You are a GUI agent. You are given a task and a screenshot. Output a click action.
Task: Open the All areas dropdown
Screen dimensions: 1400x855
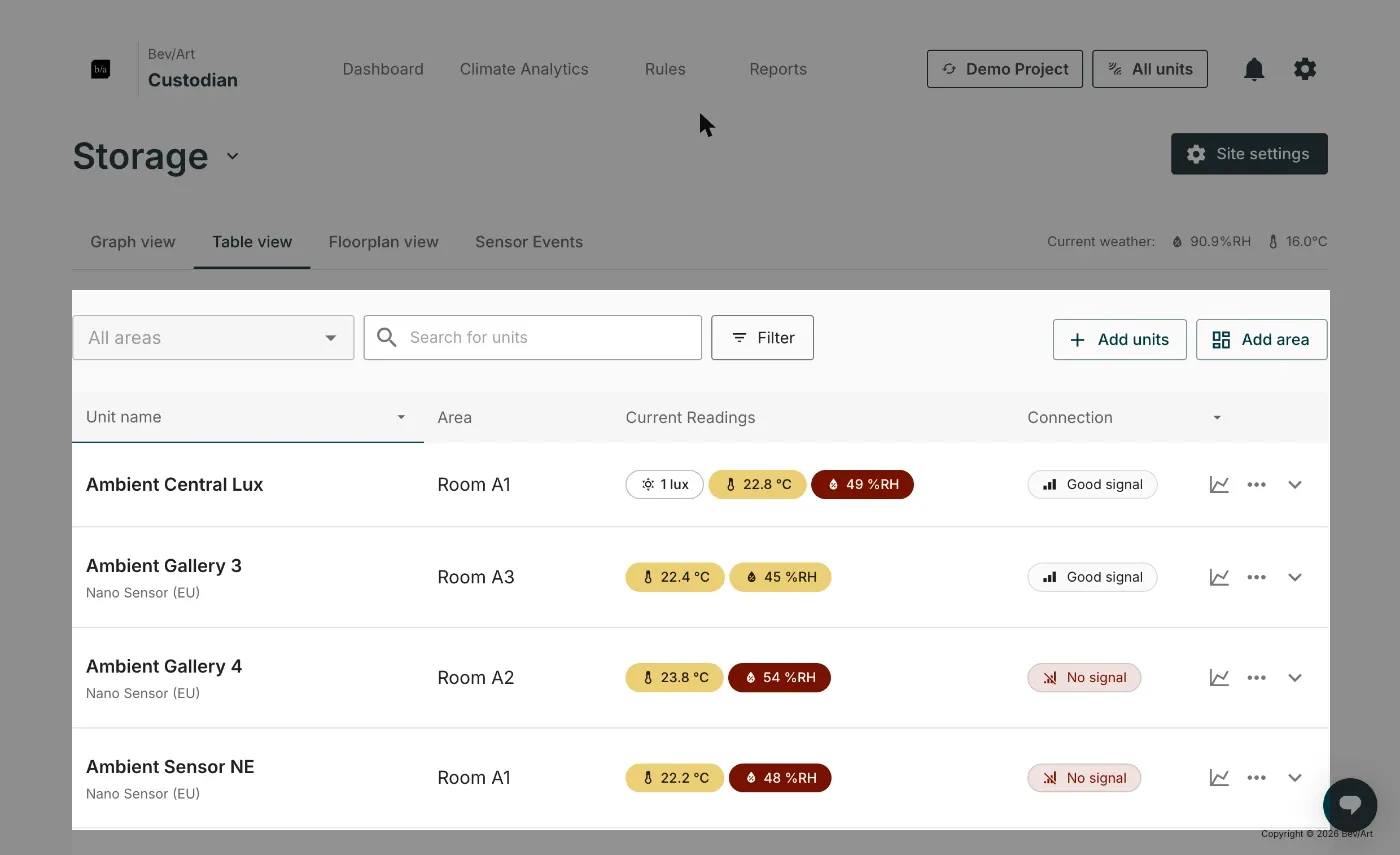[213, 338]
